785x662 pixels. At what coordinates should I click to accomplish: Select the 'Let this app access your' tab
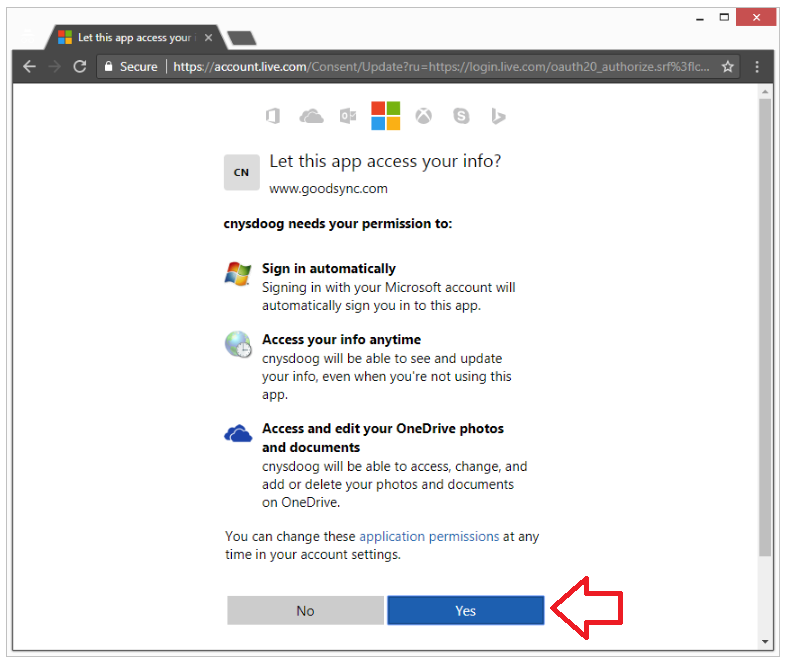point(130,38)
